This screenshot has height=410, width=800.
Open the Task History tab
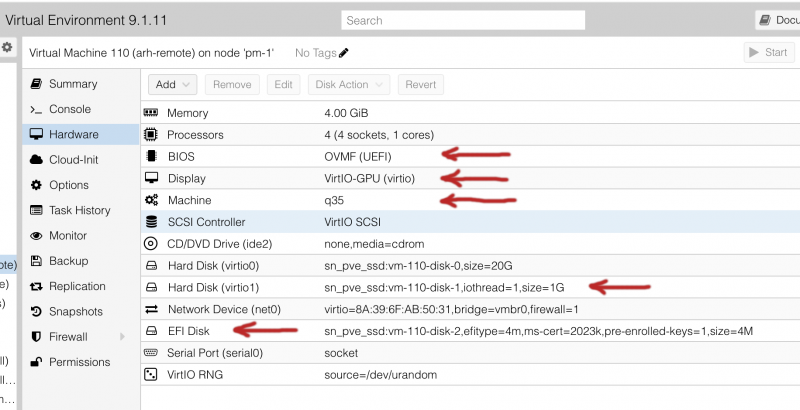(x=81, y=210)
